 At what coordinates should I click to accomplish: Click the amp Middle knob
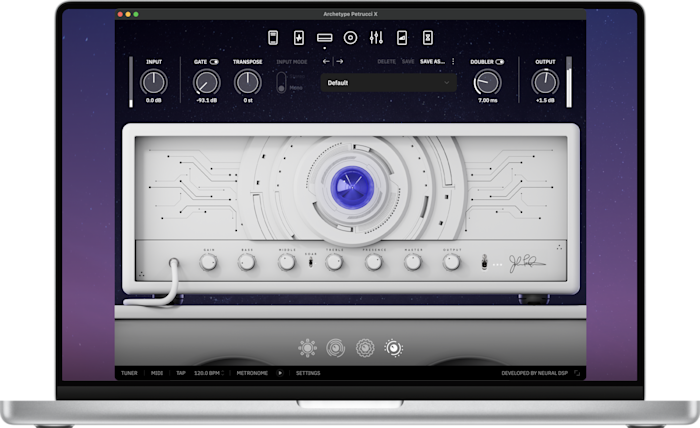point(287,262)
